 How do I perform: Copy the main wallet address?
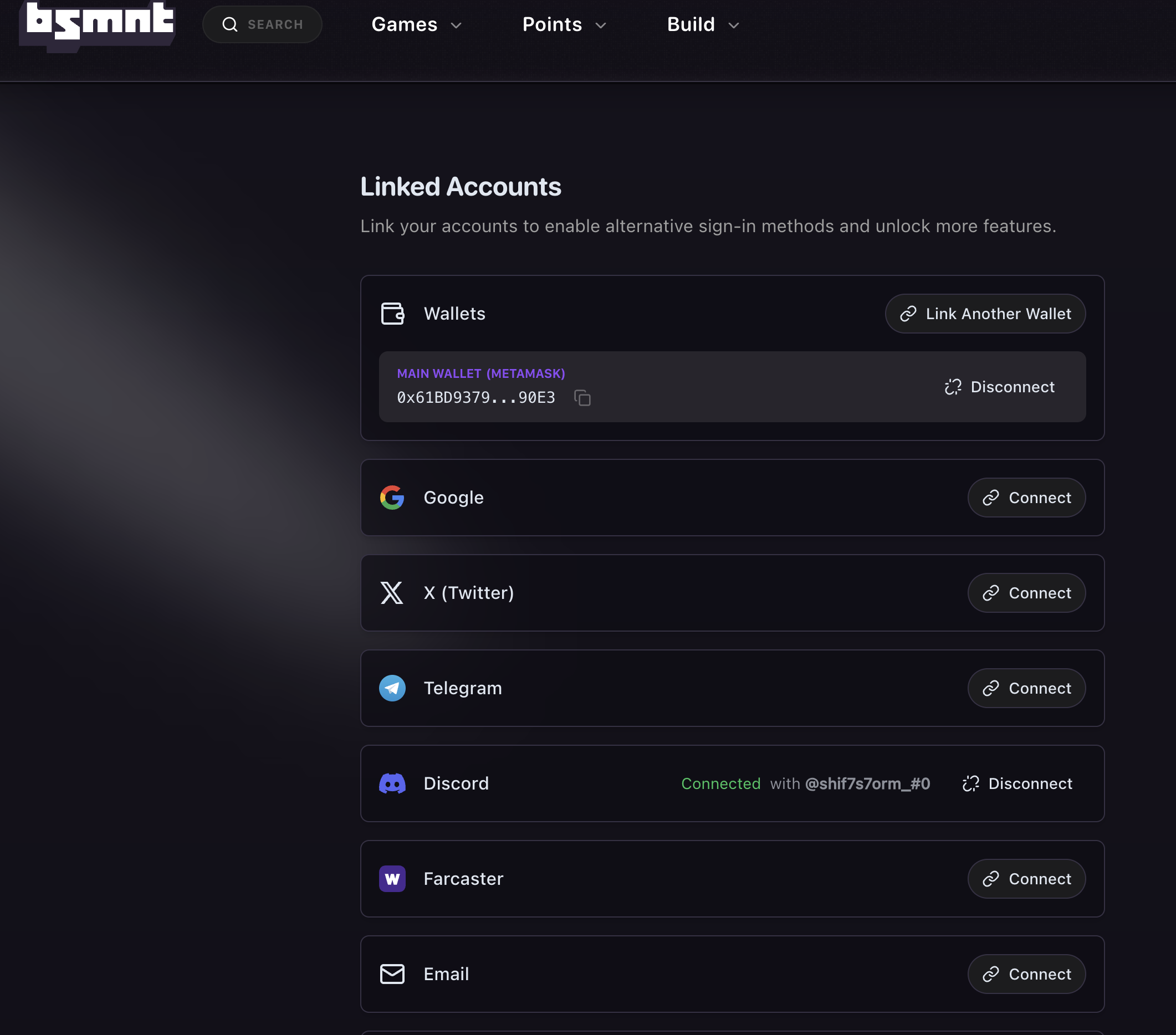(x=582, y=398)
